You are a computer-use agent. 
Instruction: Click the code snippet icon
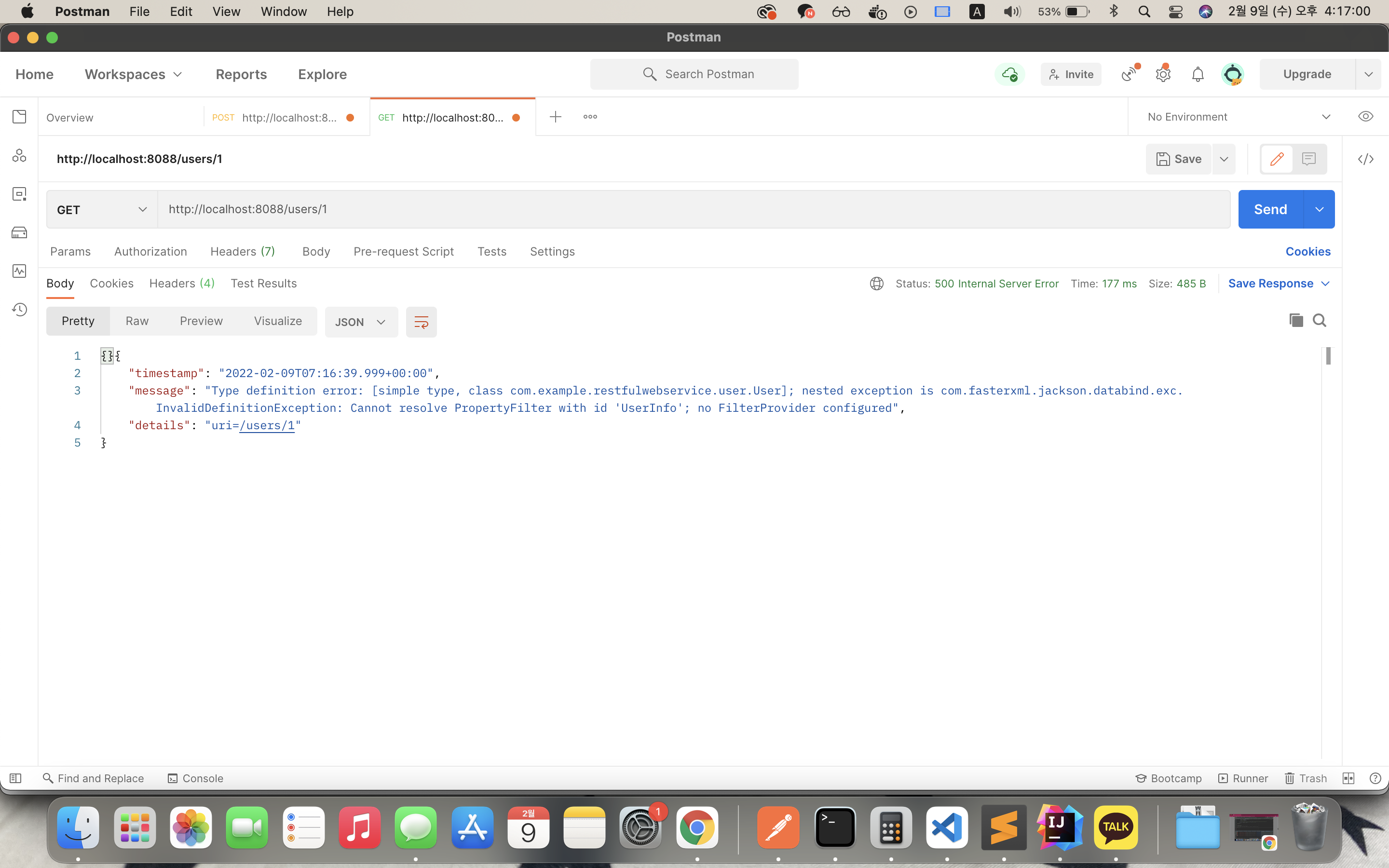click(1365, 159)
